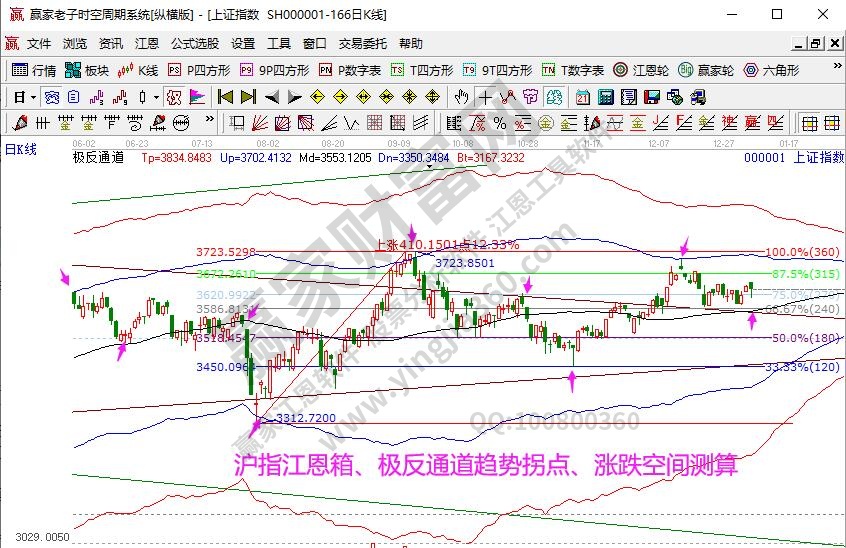The width and height of the screenshot is (846, 548).
Task: Expand the 日 period dropdown arrow
Action: click(33, 97)
